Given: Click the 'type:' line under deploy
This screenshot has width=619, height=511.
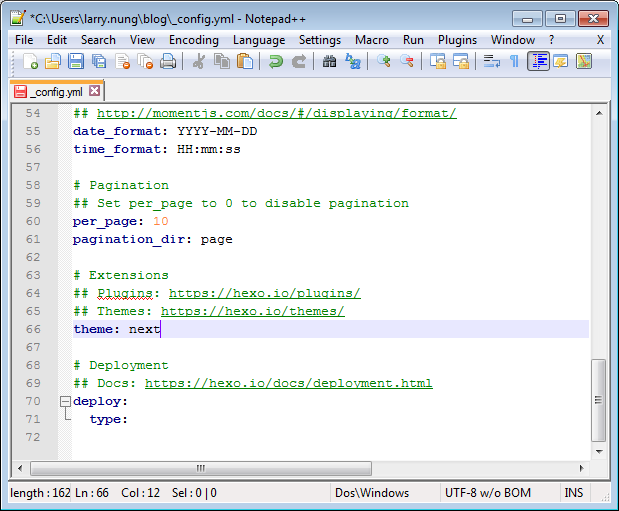Looking at the screenshot, I should point(109,419).
